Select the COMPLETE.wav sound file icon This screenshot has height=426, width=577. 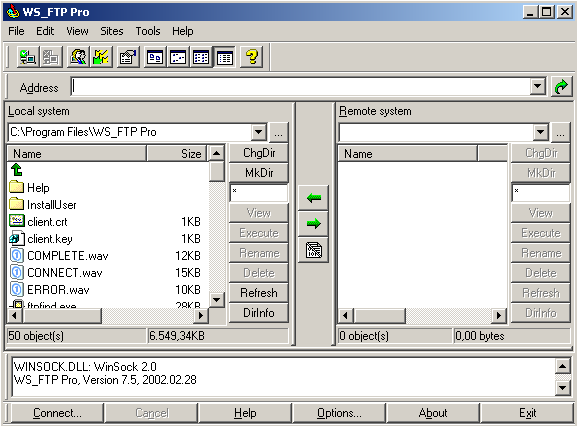(x=17, y=255)
